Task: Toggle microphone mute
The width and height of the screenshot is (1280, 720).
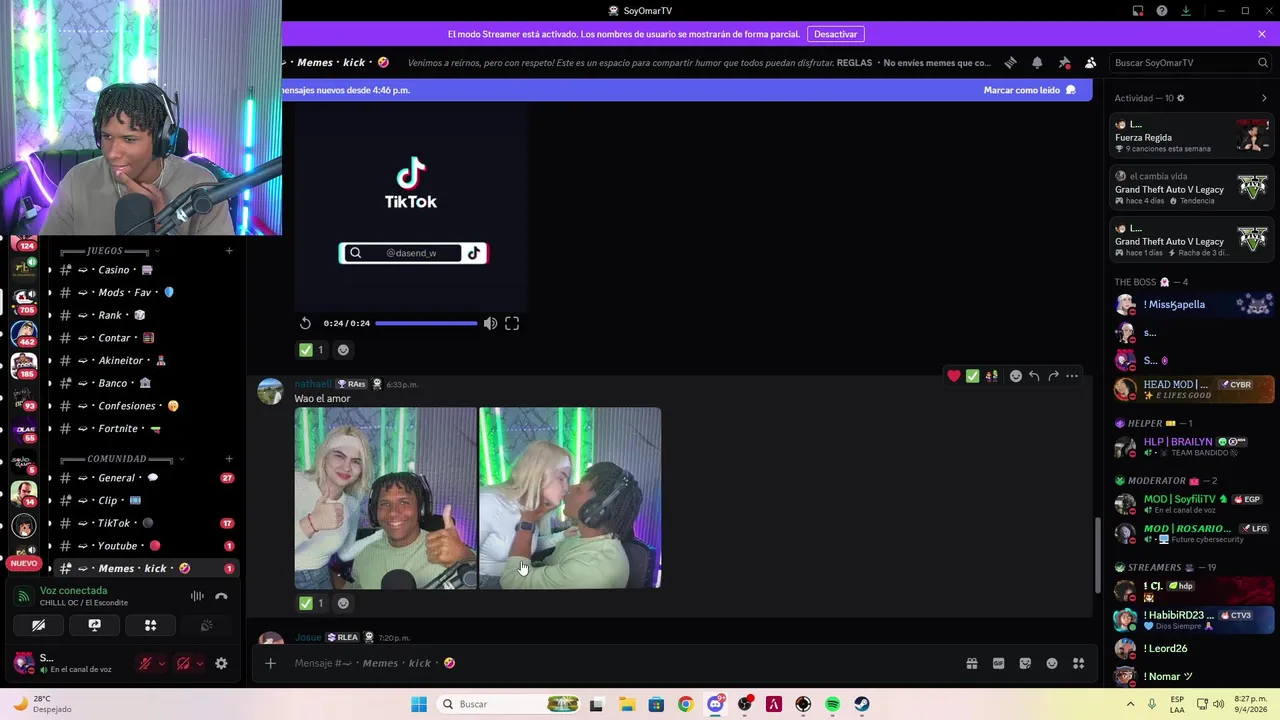Action: tap(145, 663)
